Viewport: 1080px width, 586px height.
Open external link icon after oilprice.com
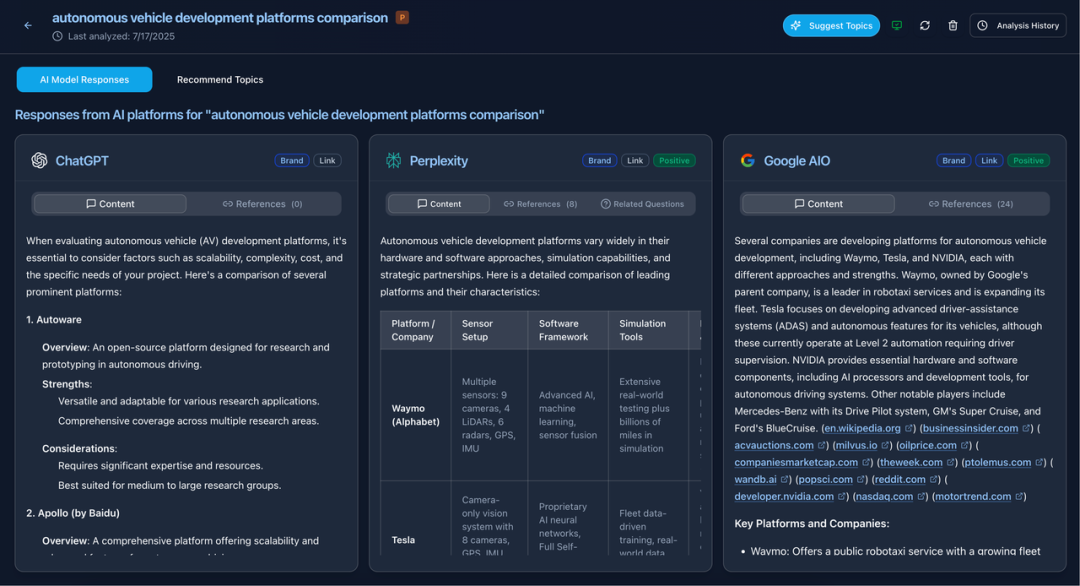point(964,446)
